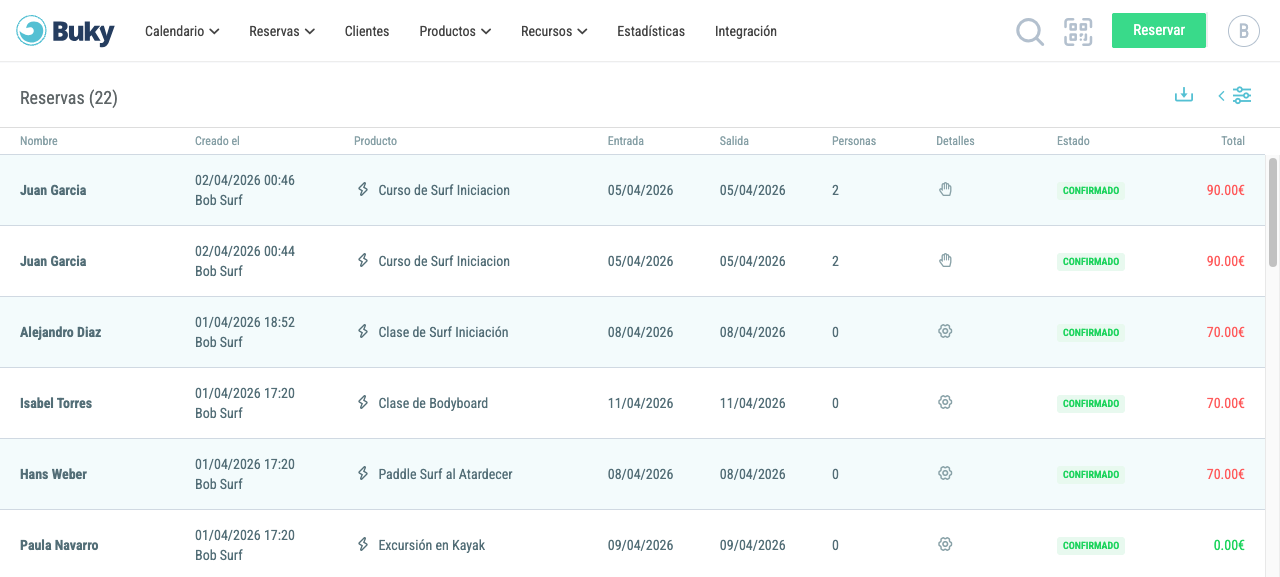Click CONFIRMADO badge for Paula Navarro

(1091, 545)
